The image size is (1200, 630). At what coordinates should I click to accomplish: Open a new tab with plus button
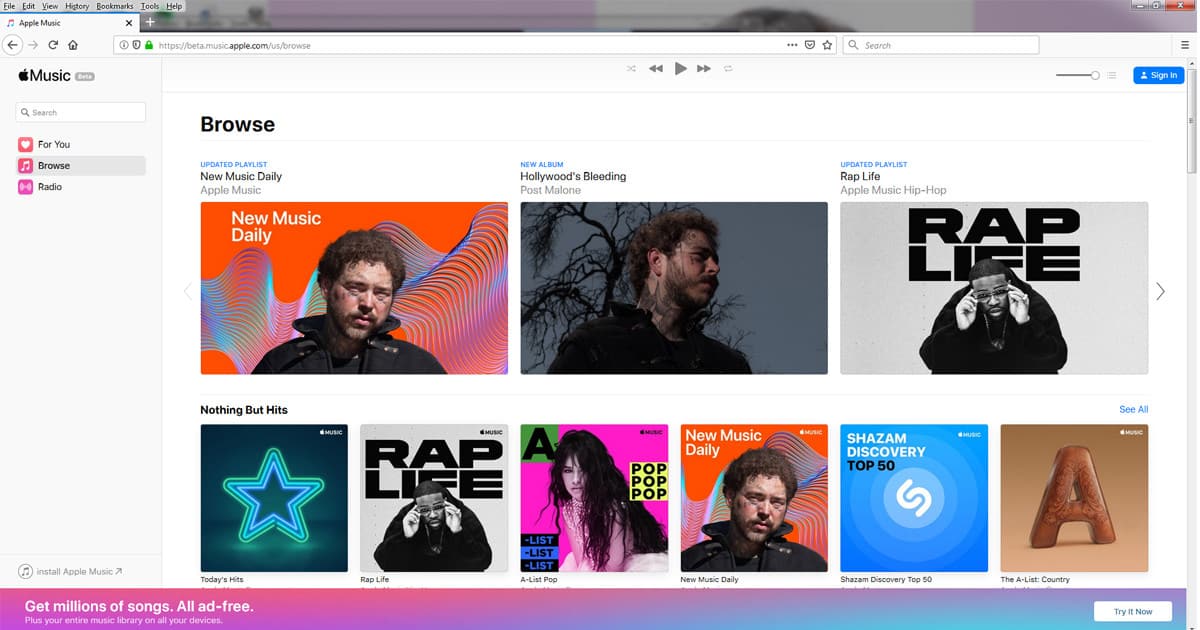tap(150, 22)
